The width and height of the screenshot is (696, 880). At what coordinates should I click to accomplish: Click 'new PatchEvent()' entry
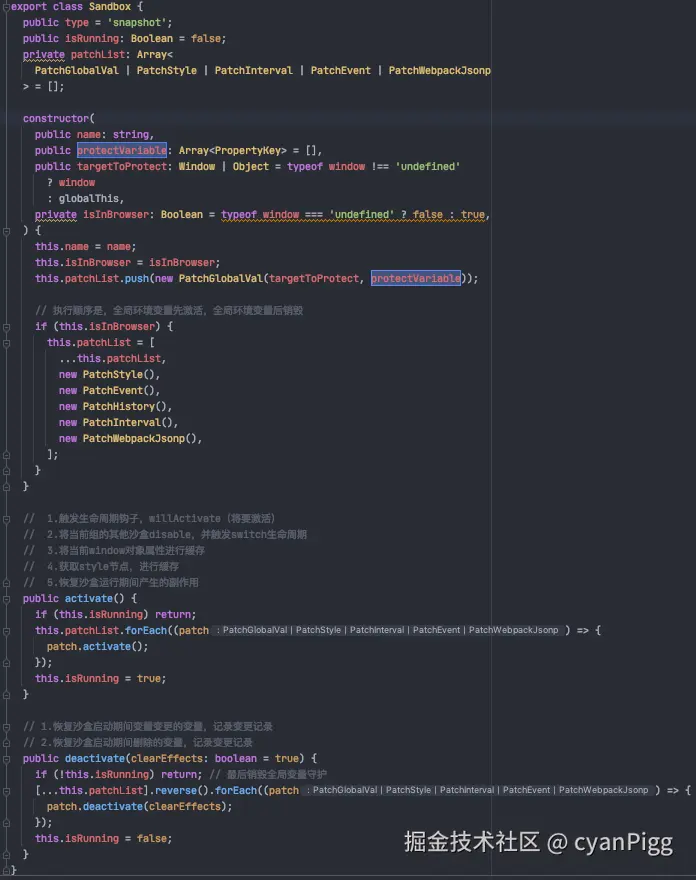109,391
